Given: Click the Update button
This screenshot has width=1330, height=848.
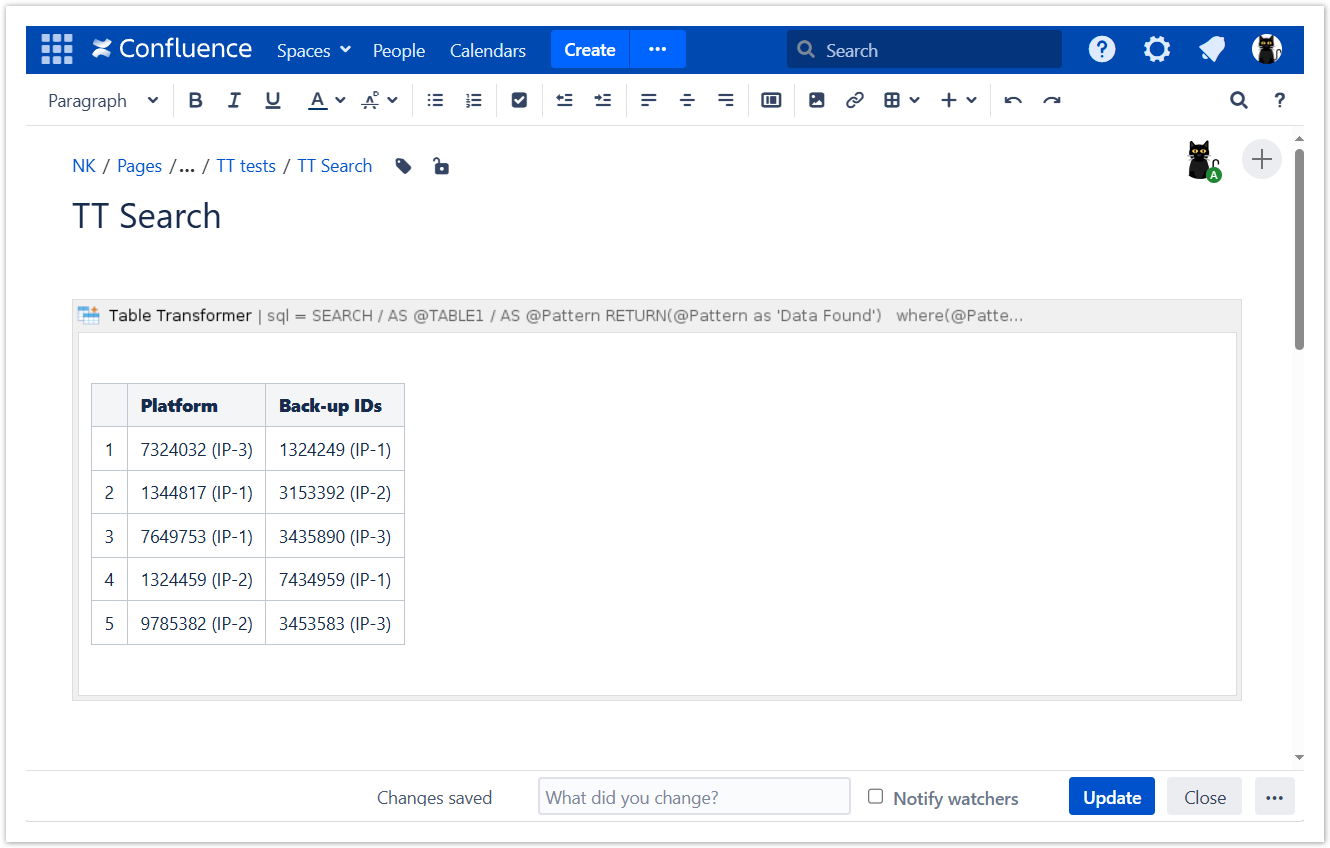Looking at the screenshot, I should 1111,797.
